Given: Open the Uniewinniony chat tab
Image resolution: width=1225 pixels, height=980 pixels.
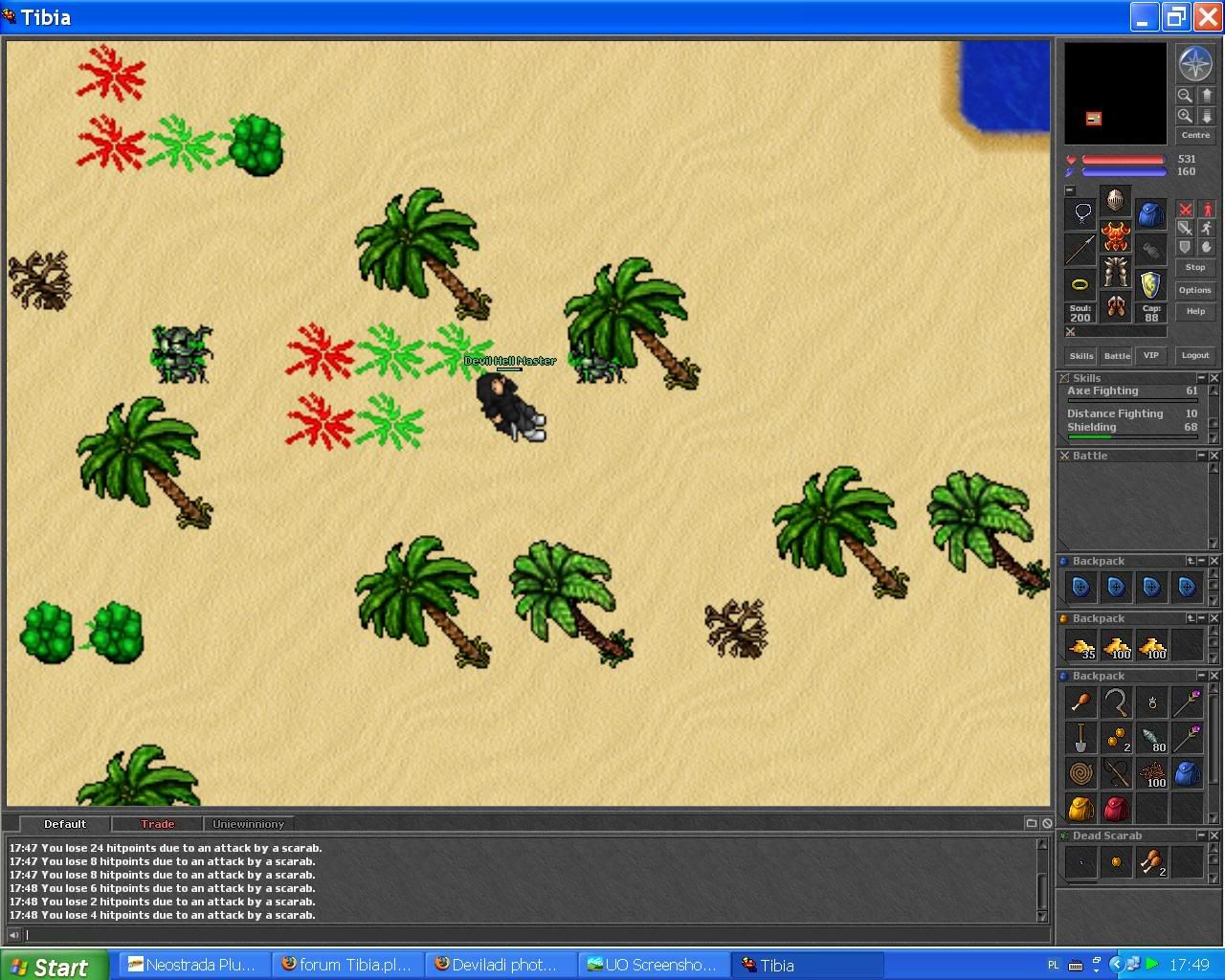Looking at the screenshot, I should pyautogui.click(x=249, y=824).
